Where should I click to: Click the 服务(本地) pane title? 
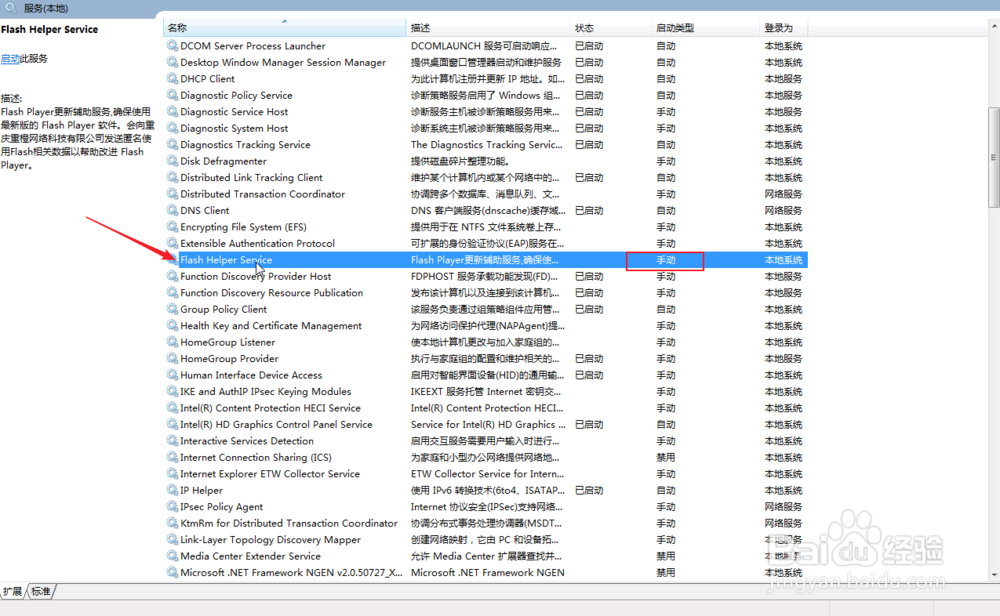[x=46, y=8]
